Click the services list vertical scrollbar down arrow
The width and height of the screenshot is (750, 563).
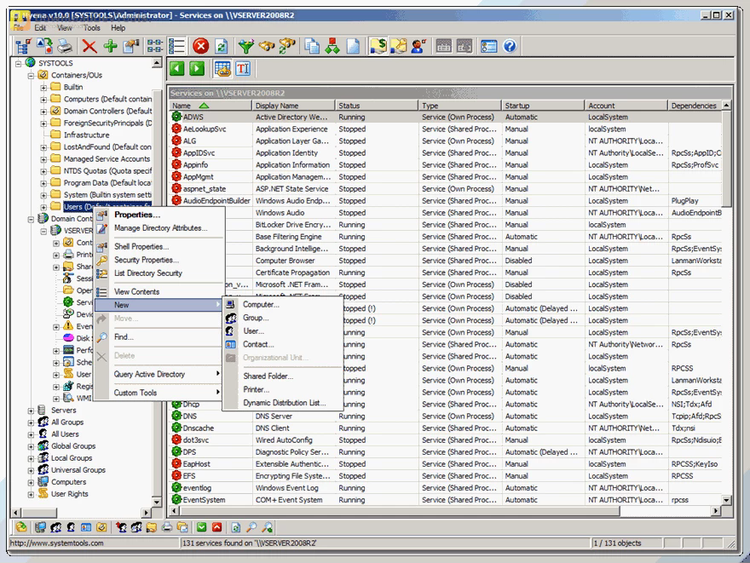727,500
